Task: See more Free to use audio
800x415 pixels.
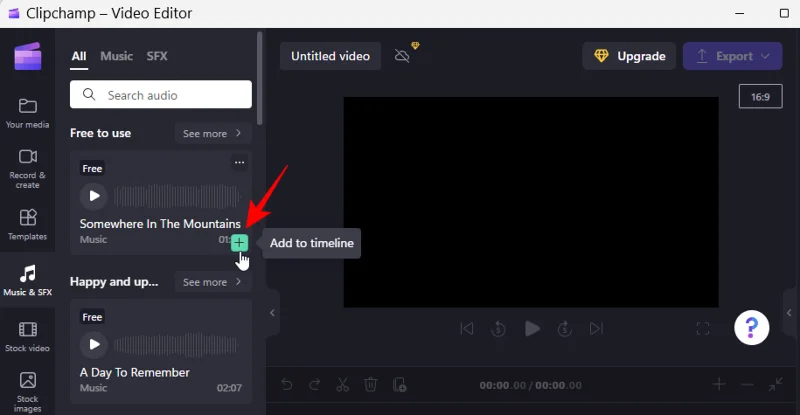Action: (x=212, y=133)
